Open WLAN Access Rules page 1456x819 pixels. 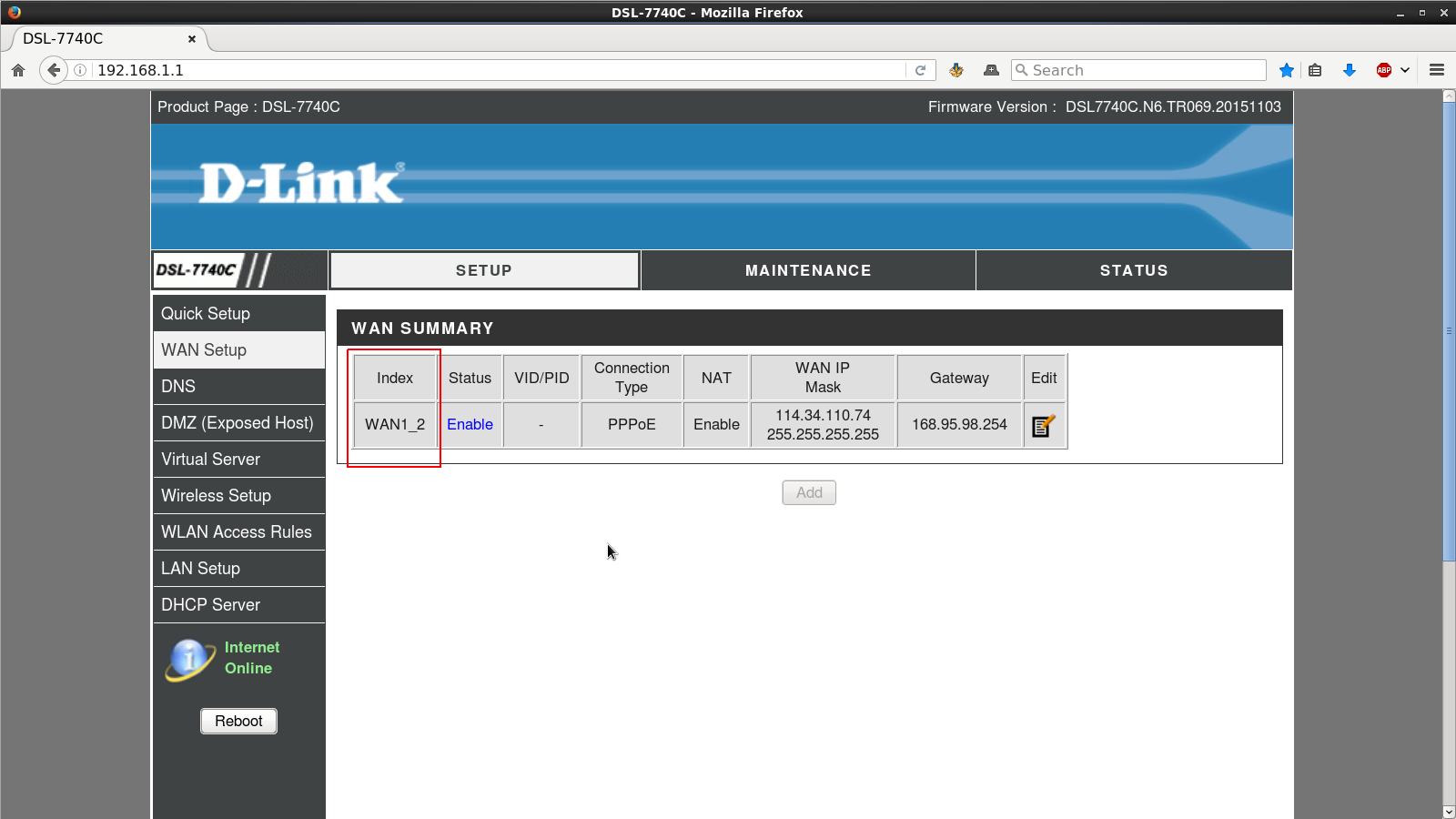tap(238, 531)
